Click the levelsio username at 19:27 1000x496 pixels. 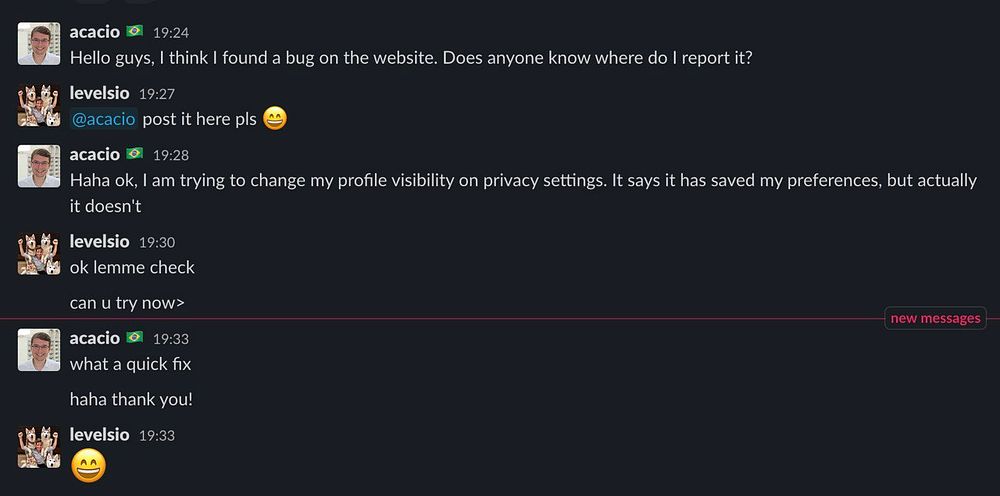coord(99,93)
